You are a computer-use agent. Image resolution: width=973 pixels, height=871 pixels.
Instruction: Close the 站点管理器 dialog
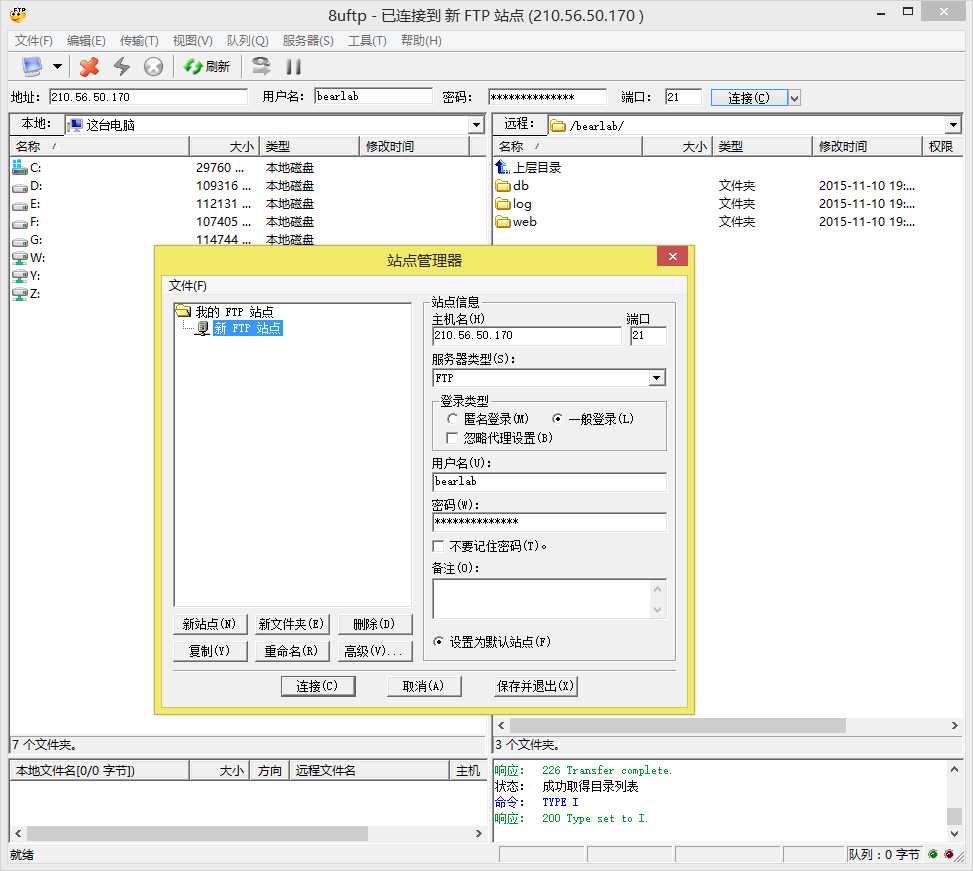(x=672, y=256)
